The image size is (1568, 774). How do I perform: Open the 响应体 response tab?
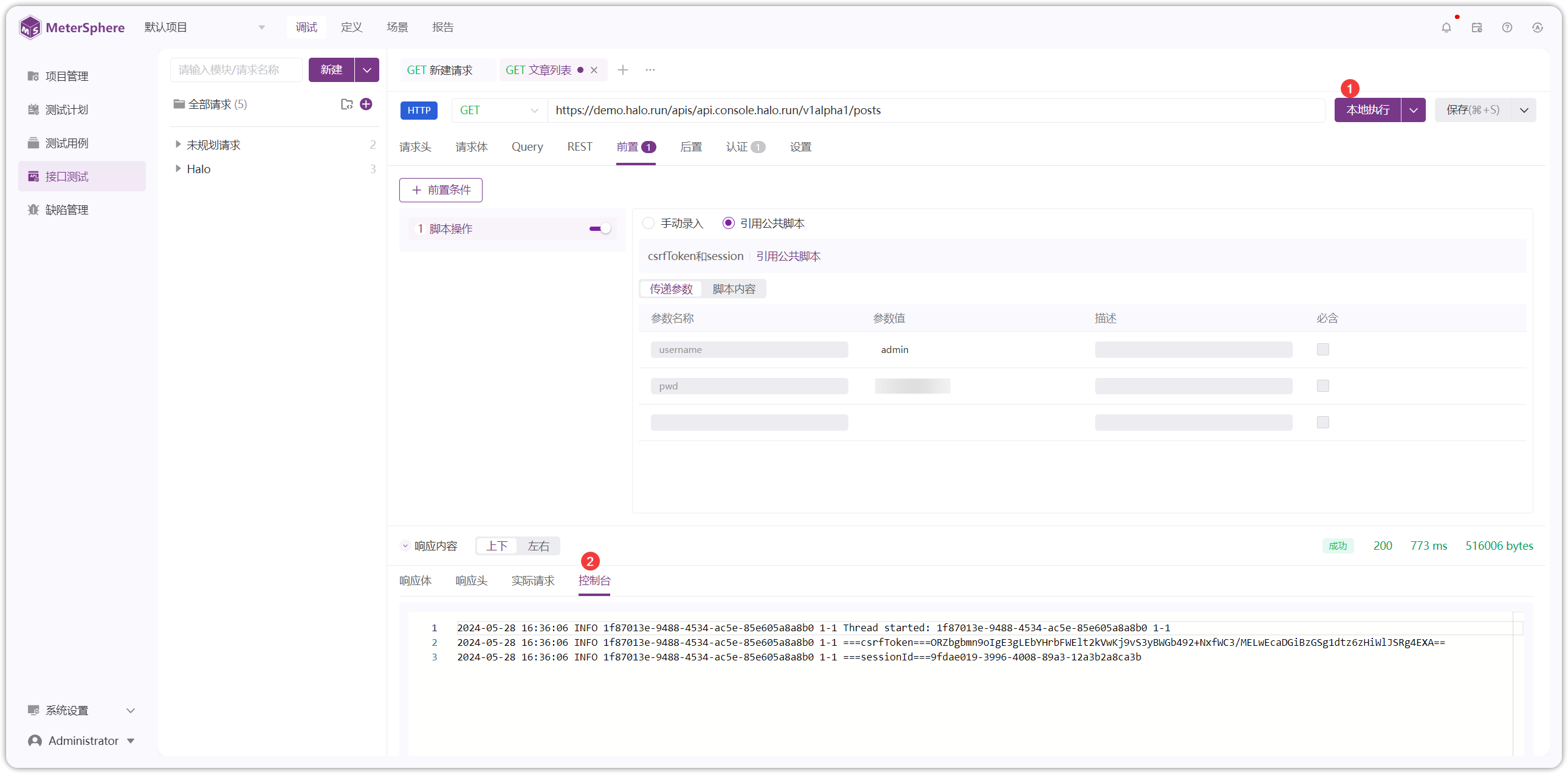[415, 581]
